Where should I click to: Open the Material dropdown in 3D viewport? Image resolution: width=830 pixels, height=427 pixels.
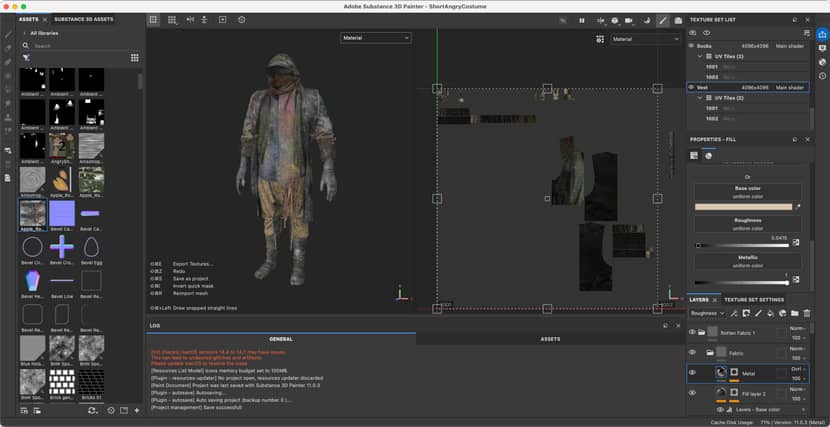point(376,38)
